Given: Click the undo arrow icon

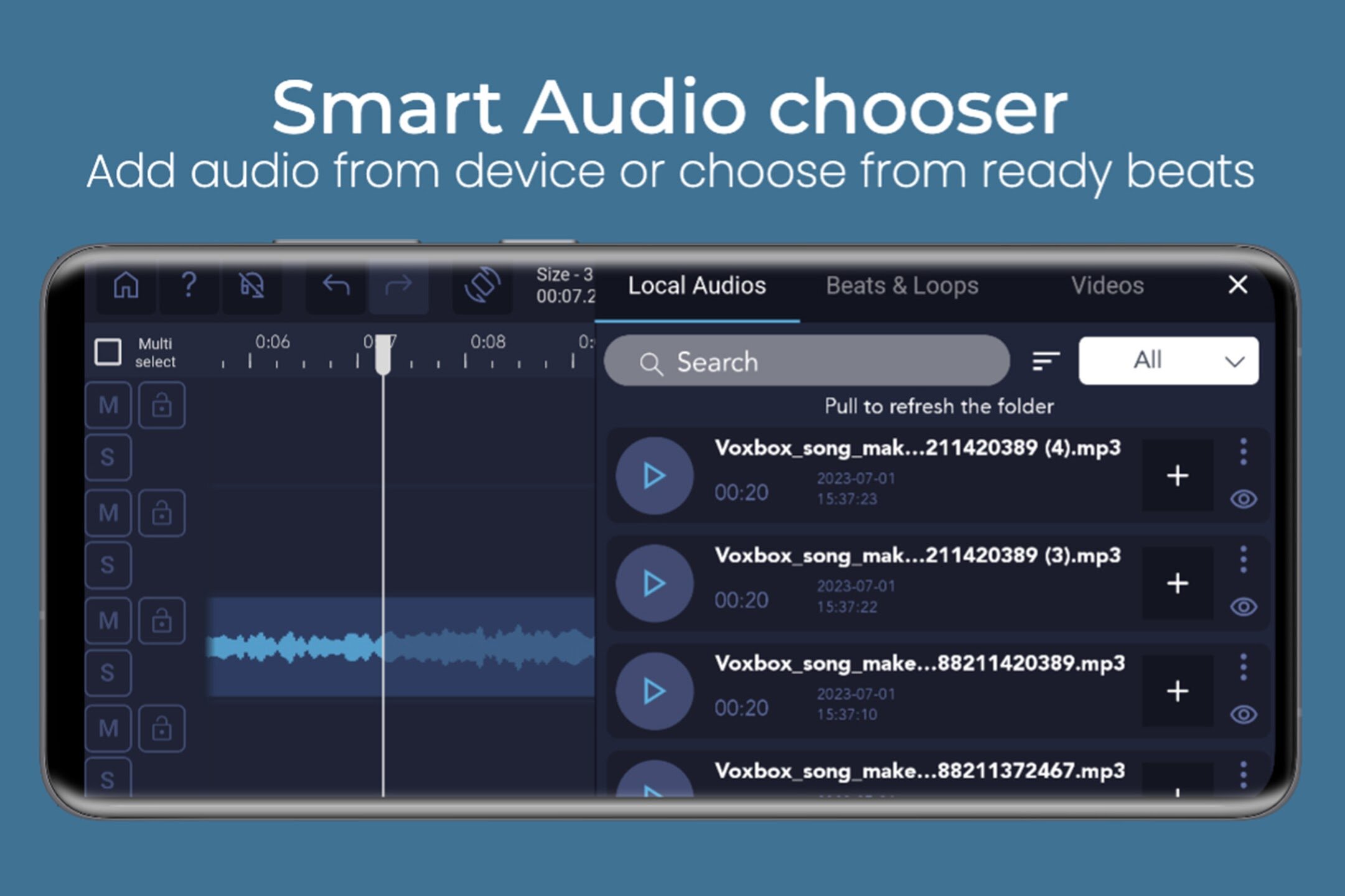Looking at the screenshot, I should pyautogui.click(x=336, y=286).
